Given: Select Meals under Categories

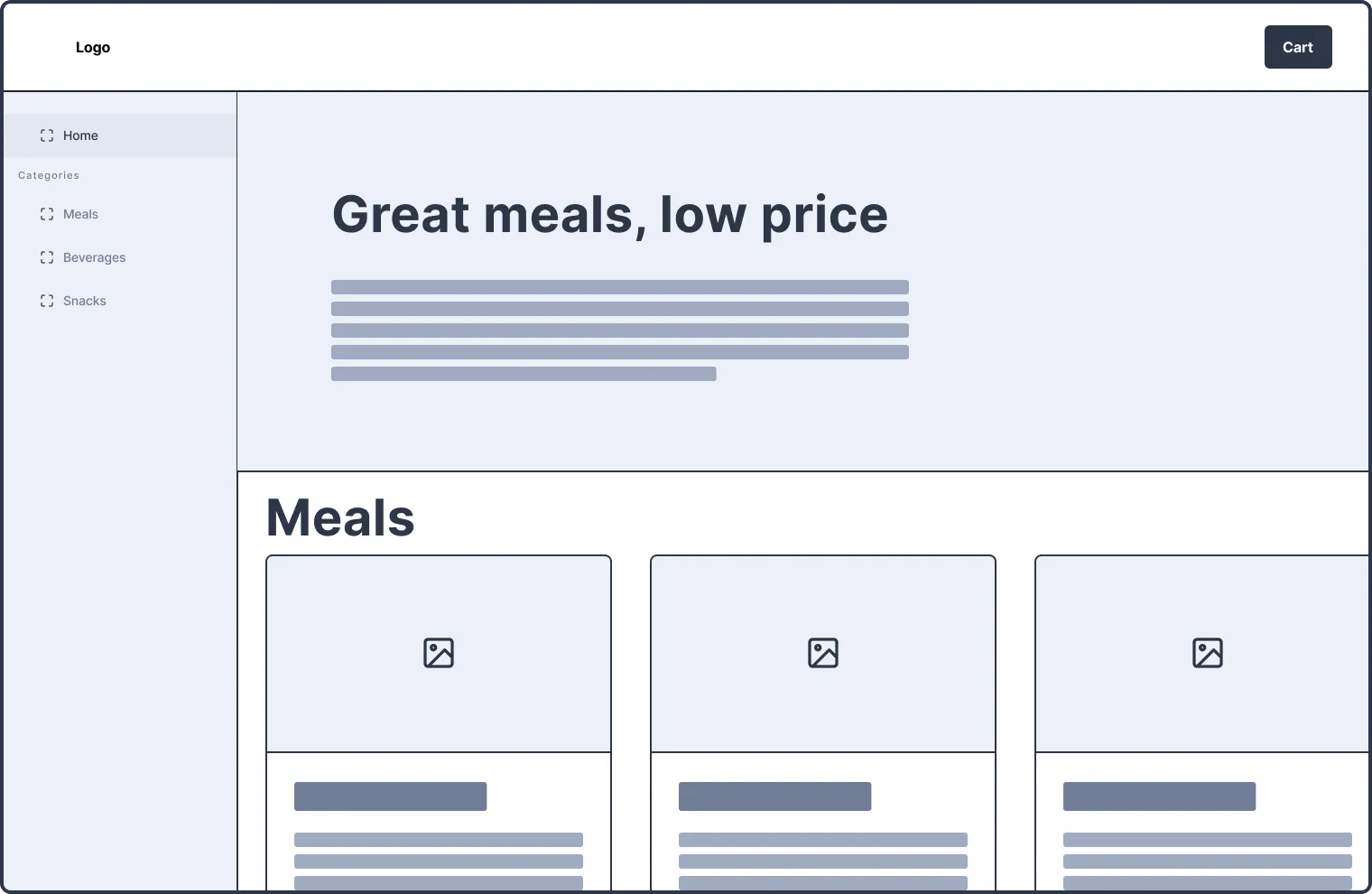Looking at the screenshot, I should click(x=80, y=214).
